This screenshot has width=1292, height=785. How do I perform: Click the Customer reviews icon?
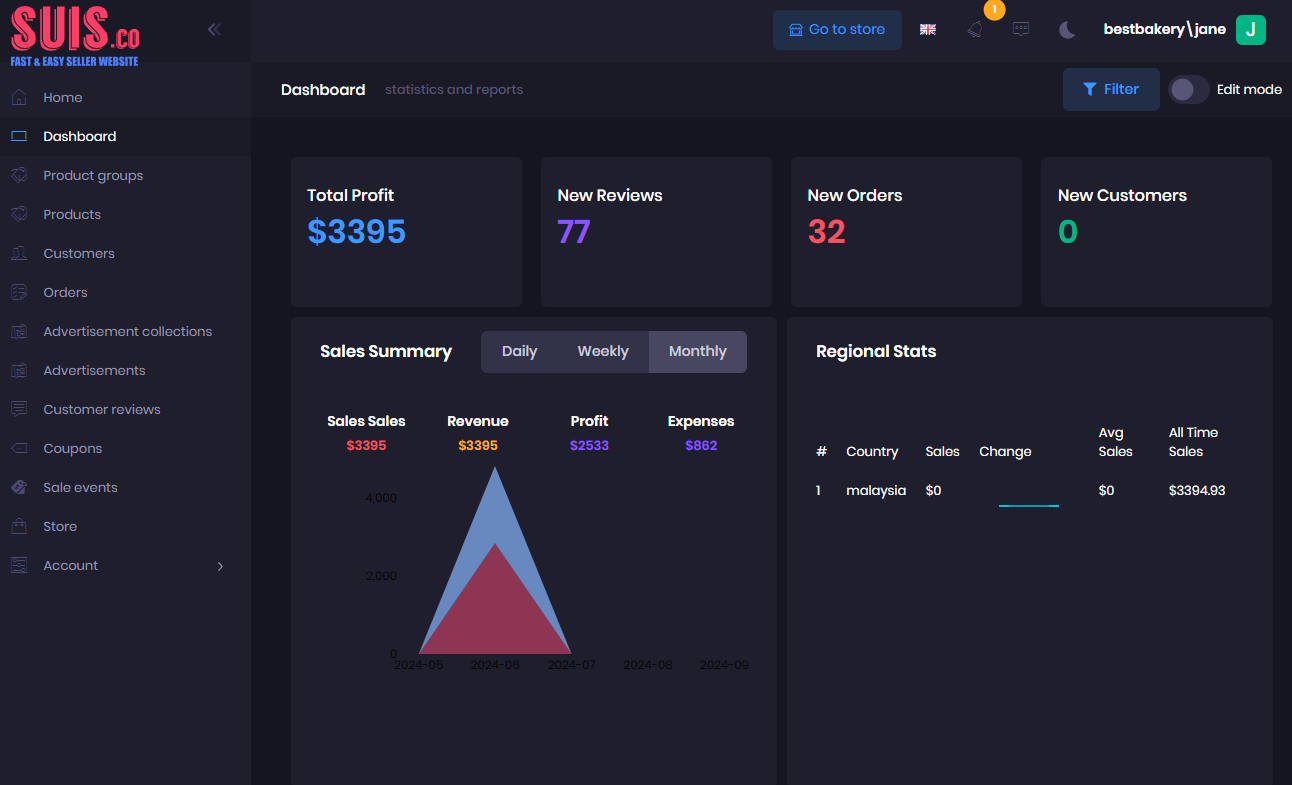(x=19, y=409)
